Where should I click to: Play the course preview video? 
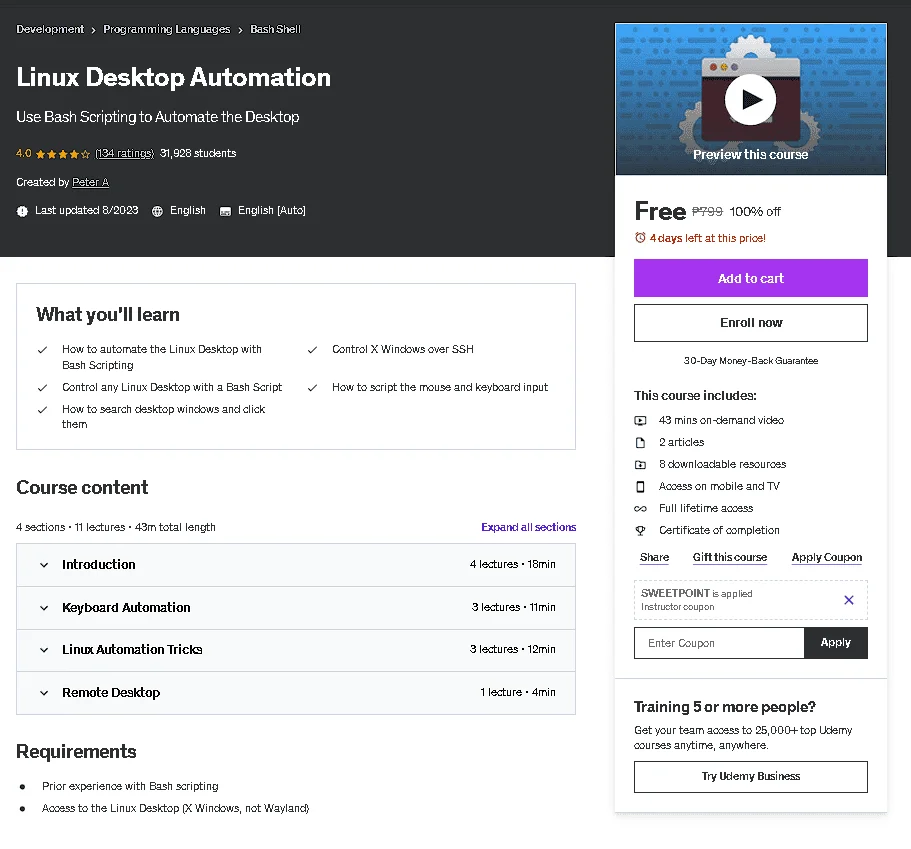point(750,99)
